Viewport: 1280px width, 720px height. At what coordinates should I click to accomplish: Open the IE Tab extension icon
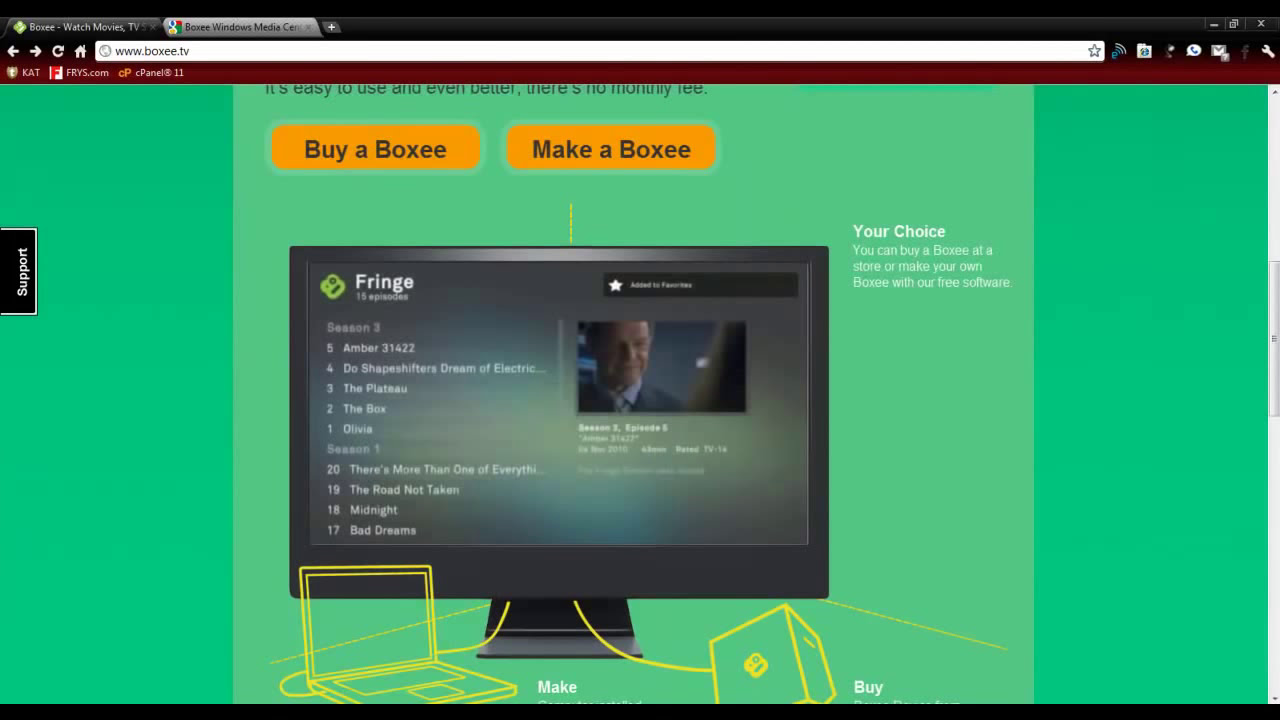(1144, 51)
